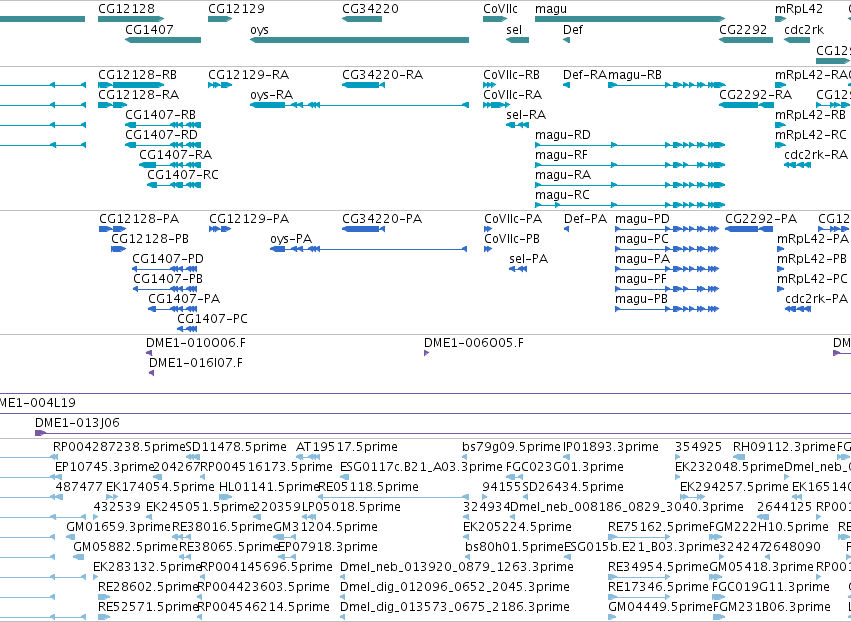
Task: Select protein CG12129-PA
Action: (249, 219)
